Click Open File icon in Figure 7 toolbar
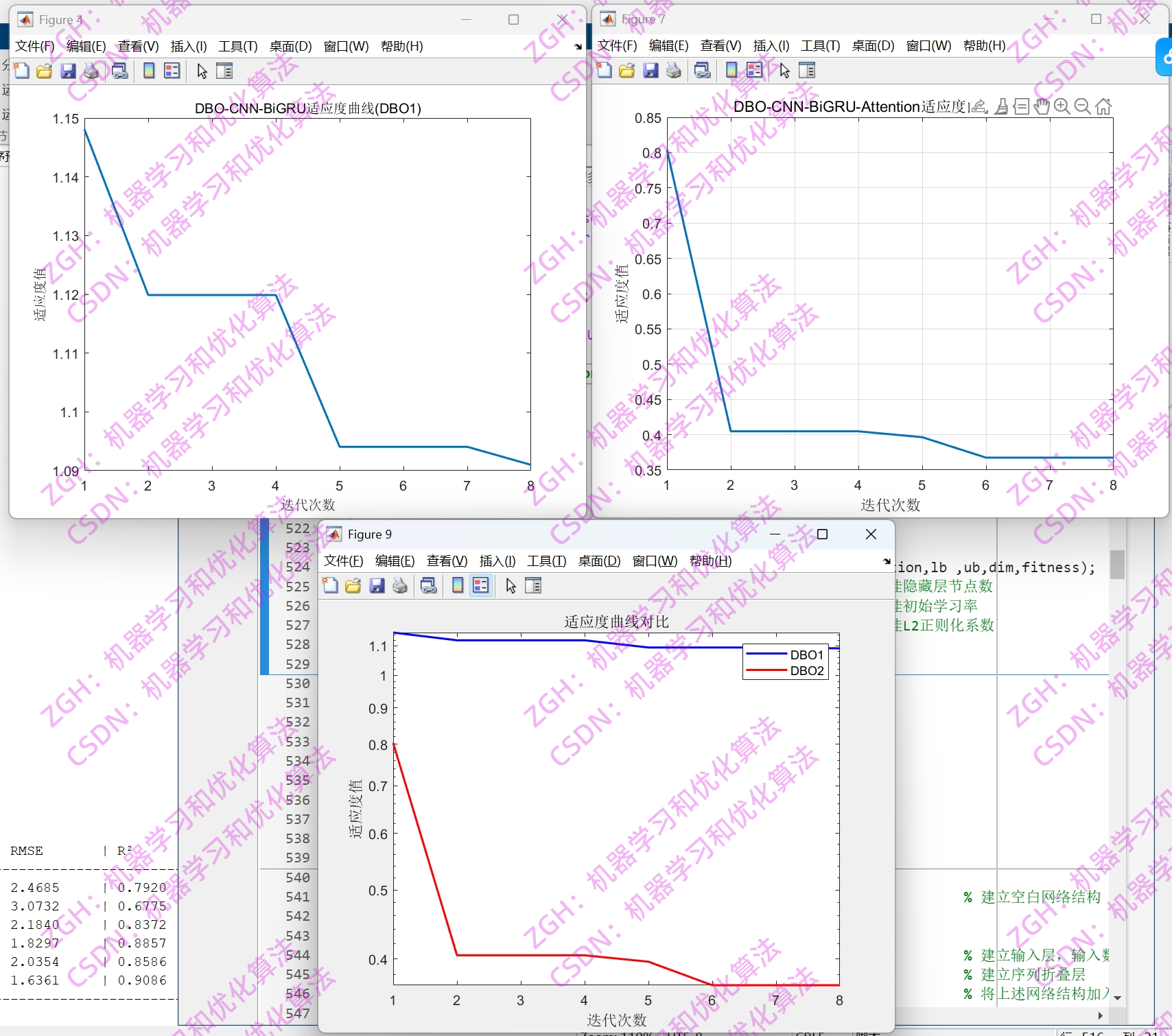Image resolution: width=1172 pixels, height=1036 pixels. tap(627, 70)
